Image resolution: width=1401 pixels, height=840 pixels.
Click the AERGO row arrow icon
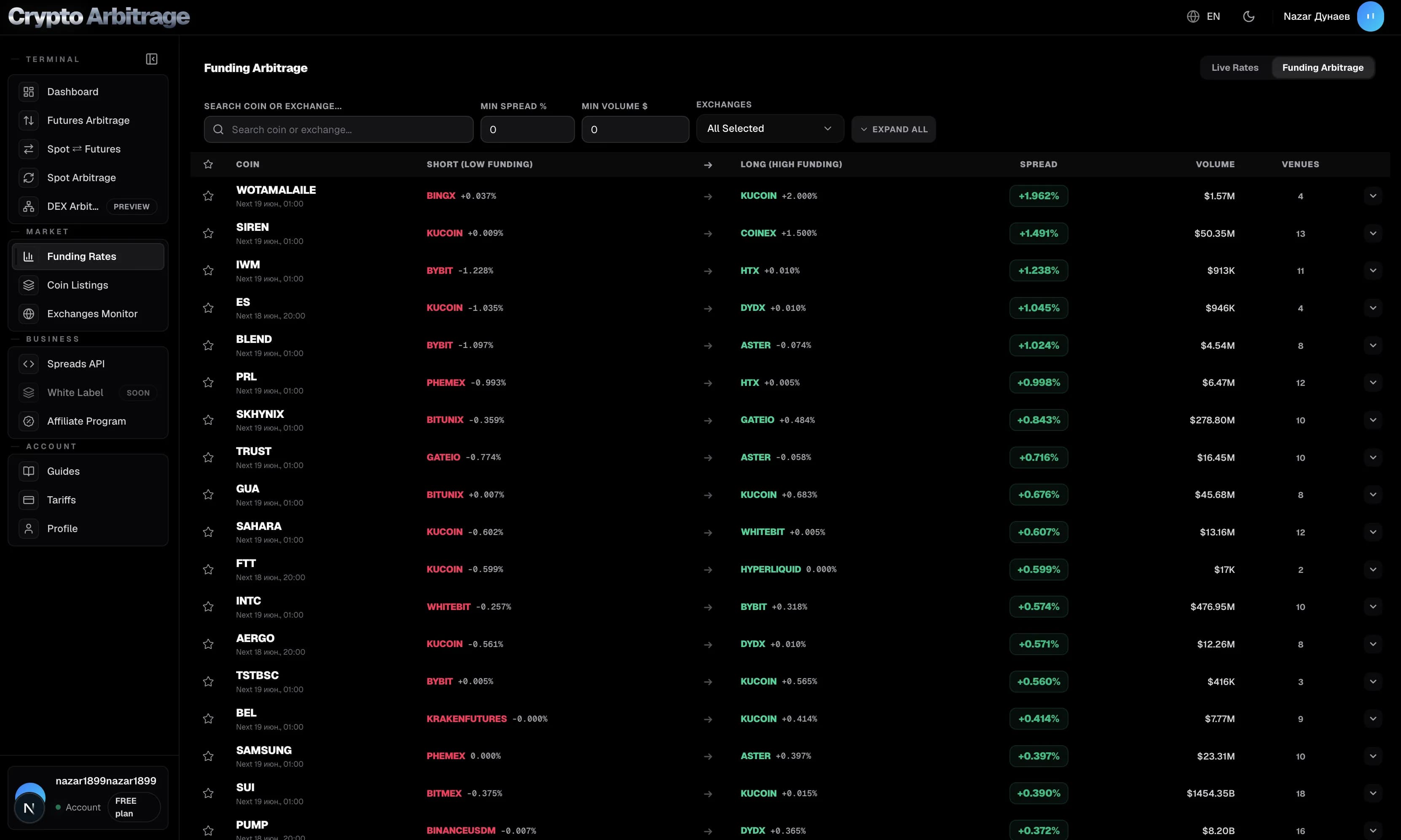point(707,644)
